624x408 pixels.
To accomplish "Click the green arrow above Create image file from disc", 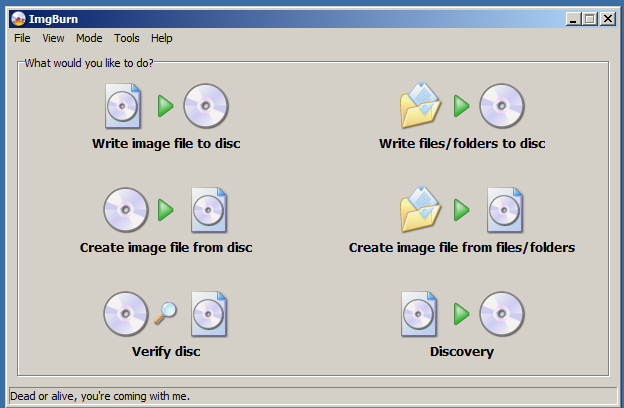I will [166, 210].
